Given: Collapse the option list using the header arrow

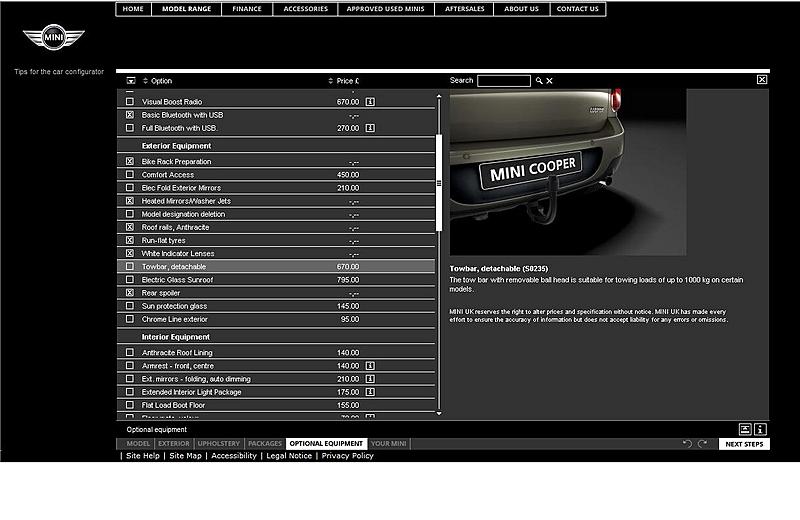Looking at the screenshot, I should [x=130, y=81].
